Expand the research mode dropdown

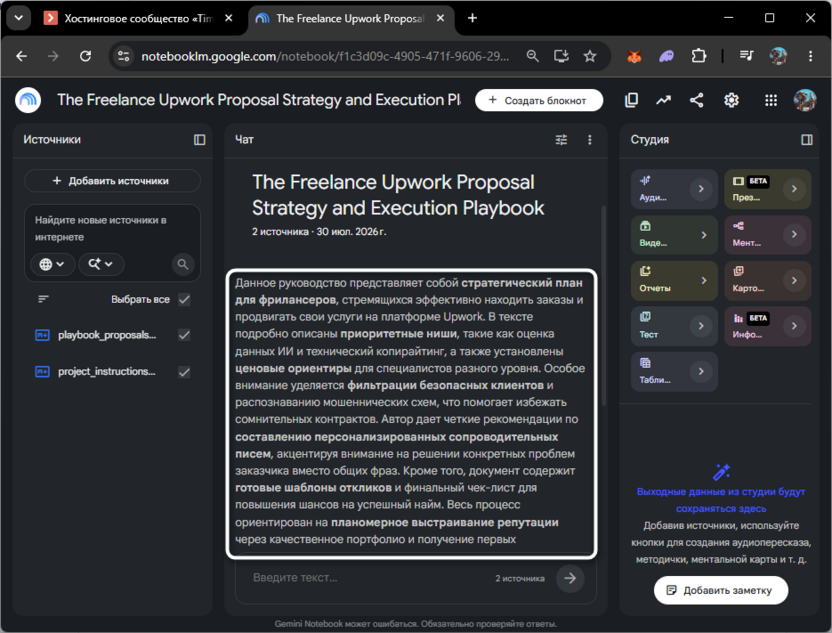coord(101,264)
